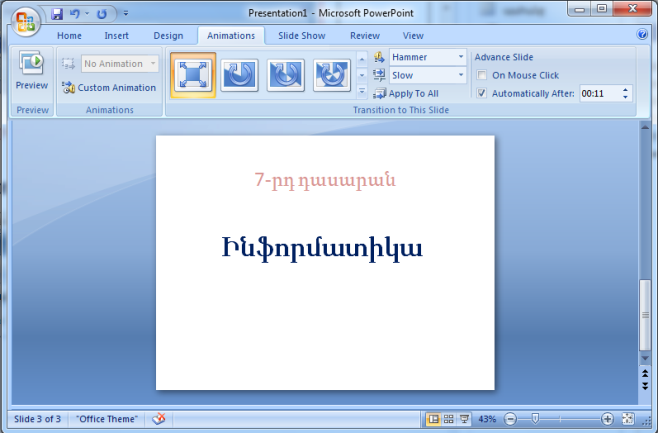This screenshot has width=658, height=433.
Task: Click the vertical scrollbar thumb
Action: click(x=645, y=315)
